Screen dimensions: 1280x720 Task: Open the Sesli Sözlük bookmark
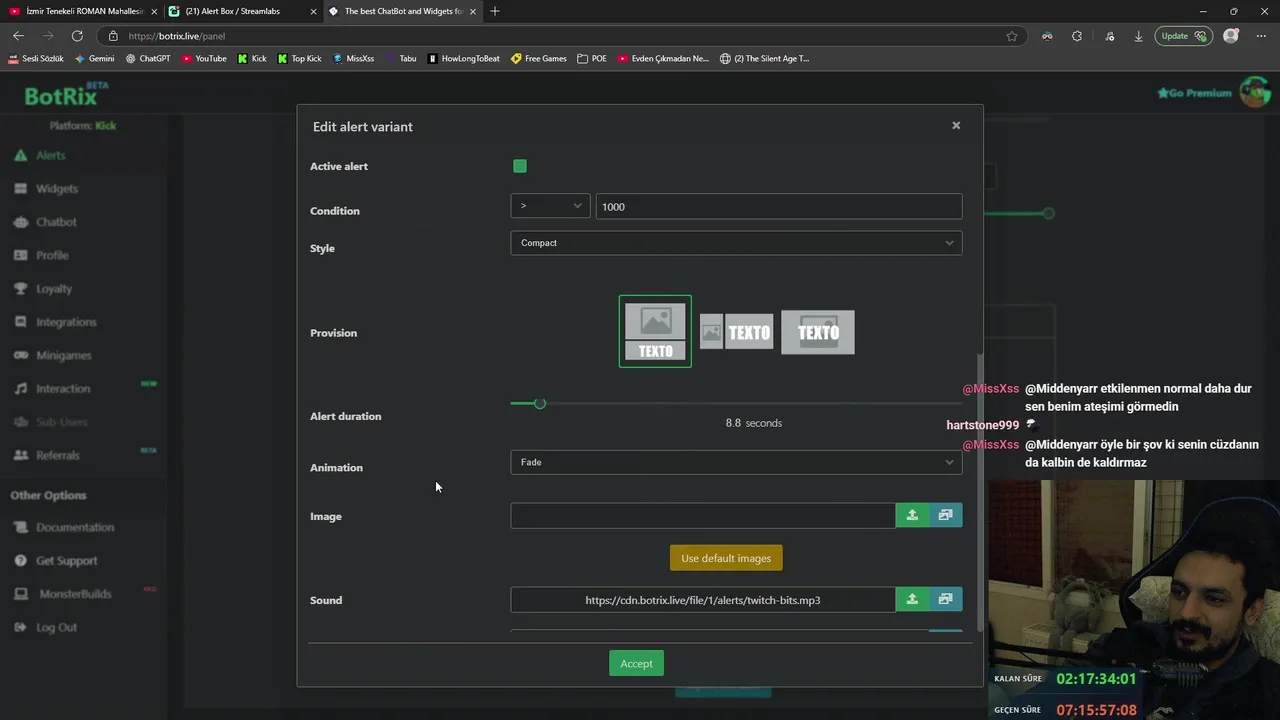(x=36, y=59)
